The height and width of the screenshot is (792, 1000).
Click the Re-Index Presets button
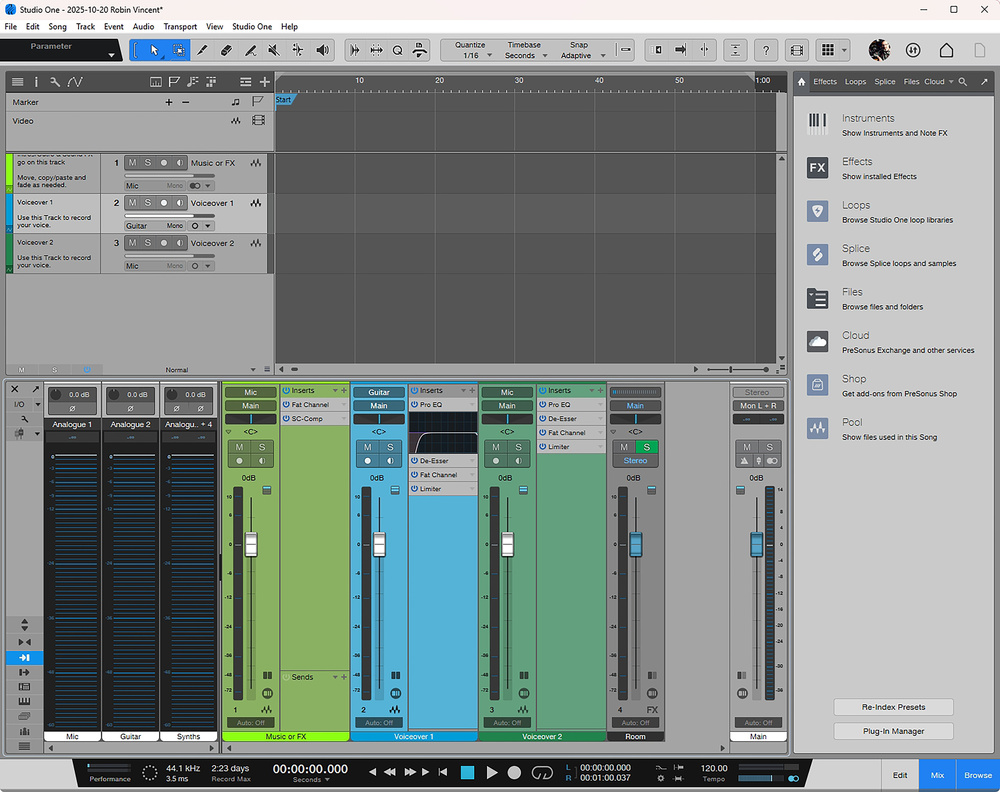click(x=893, y=707)
